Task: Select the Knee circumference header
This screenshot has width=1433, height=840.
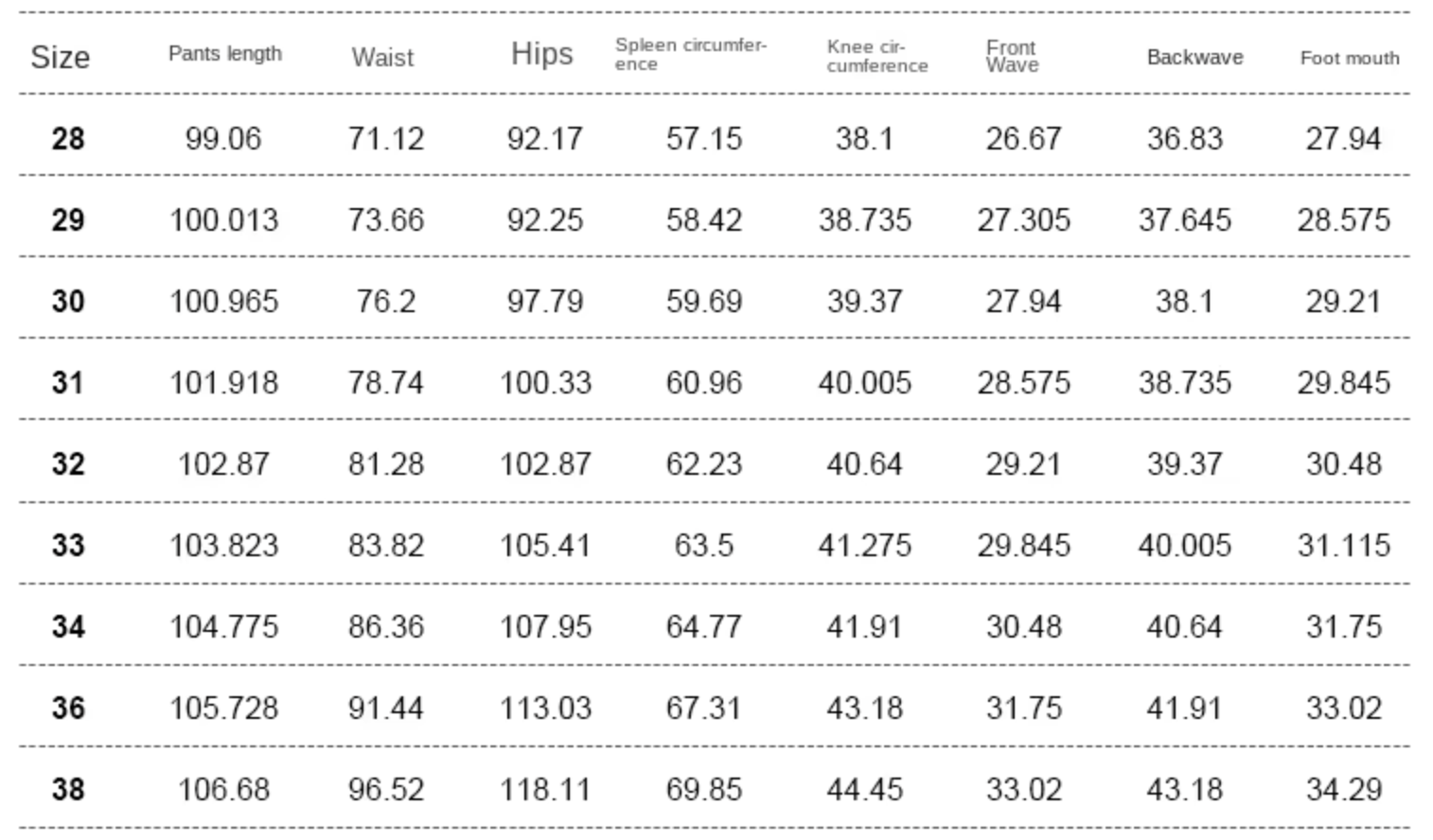Action: (876, 57)
